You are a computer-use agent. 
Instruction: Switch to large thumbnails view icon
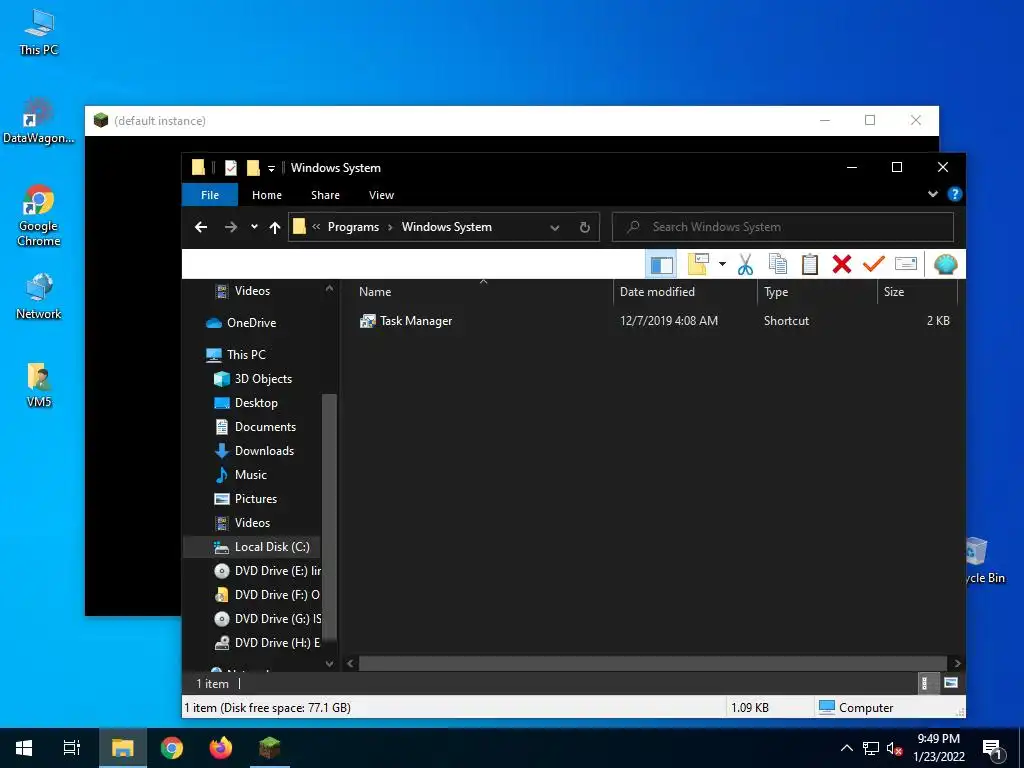[x=951, y=684]
